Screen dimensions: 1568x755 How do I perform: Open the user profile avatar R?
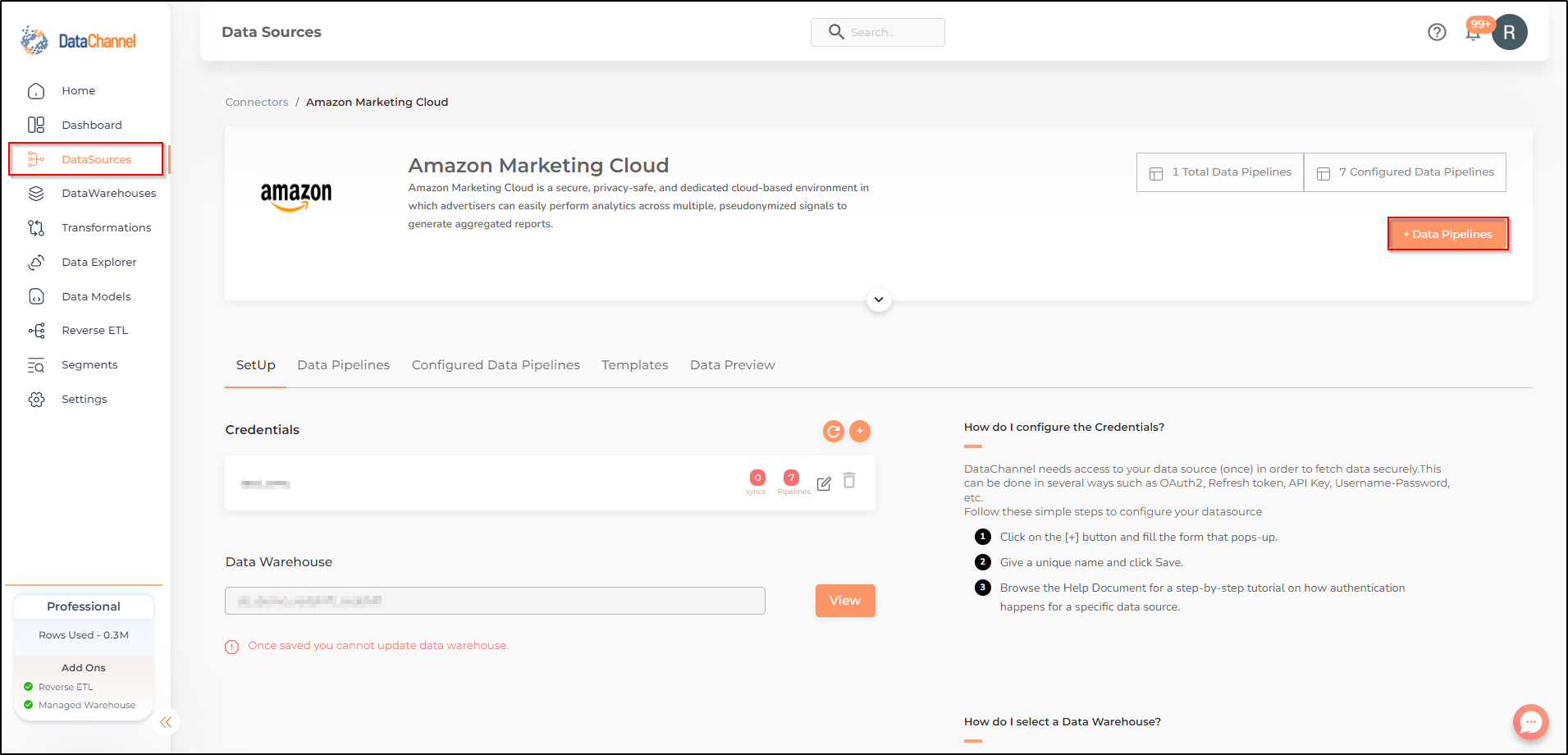1510,32
